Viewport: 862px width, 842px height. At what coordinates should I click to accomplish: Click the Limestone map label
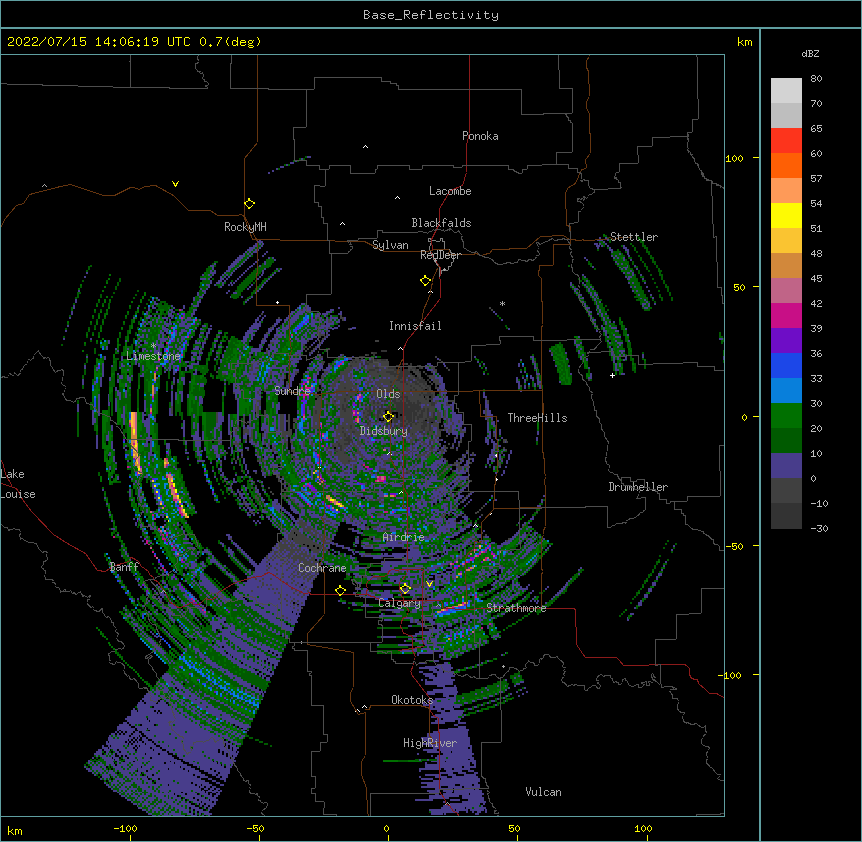click(153, 356)
